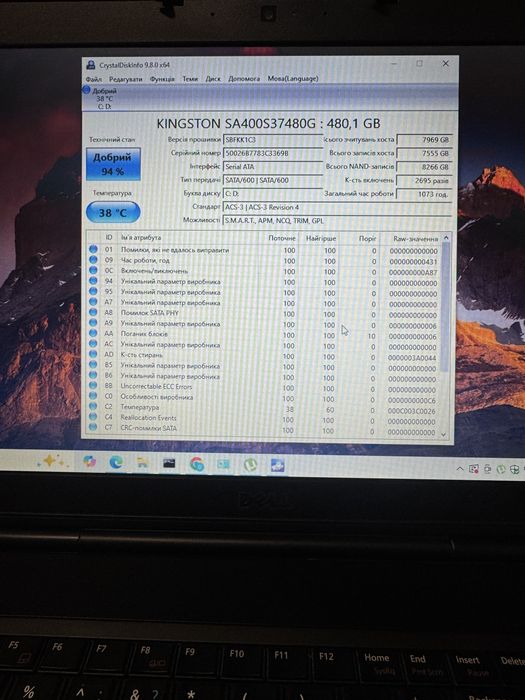525x700 pixels.
Task: Click the CrystalDiskInfo taskbar icon
Action: click(277, 466)
